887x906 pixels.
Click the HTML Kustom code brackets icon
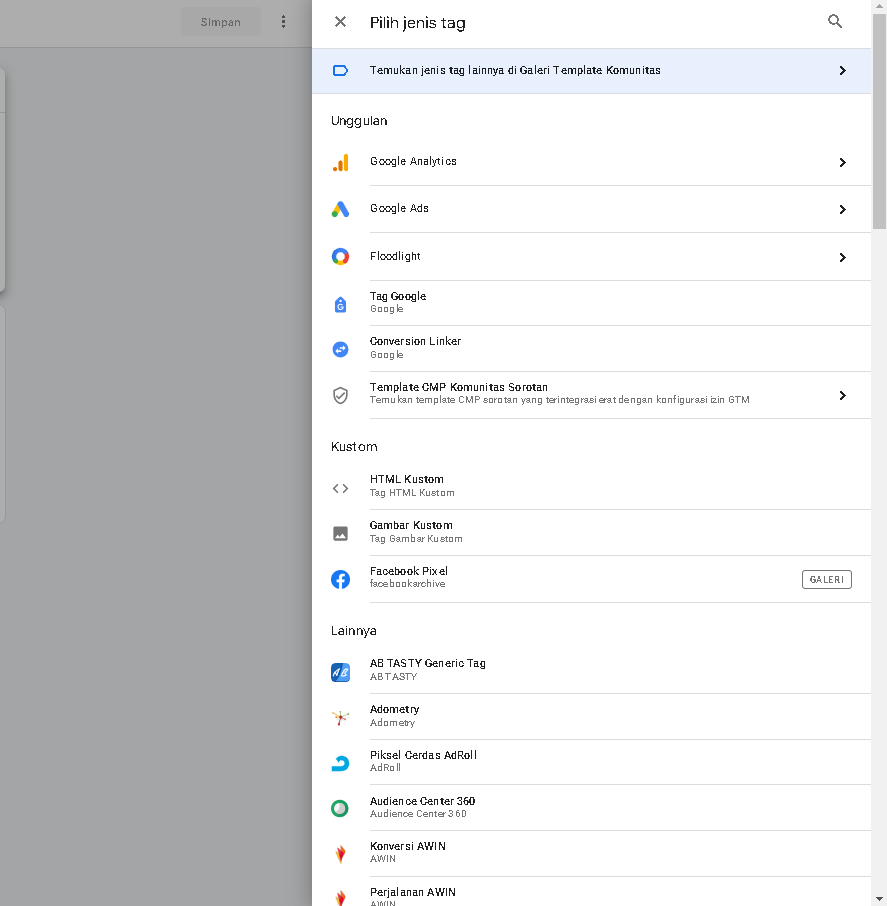340,488
